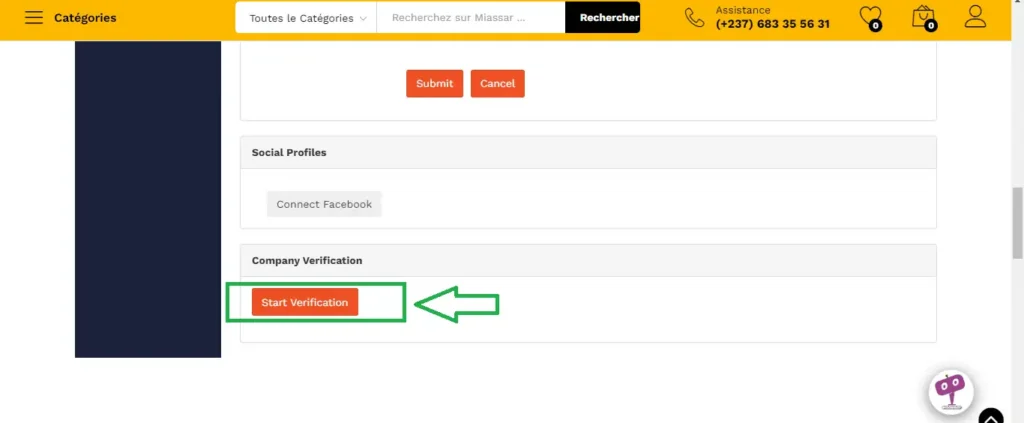Click the (+237) 683 35 56 31 number
The height and width of the screenshot is (423, 1024).
772,24
